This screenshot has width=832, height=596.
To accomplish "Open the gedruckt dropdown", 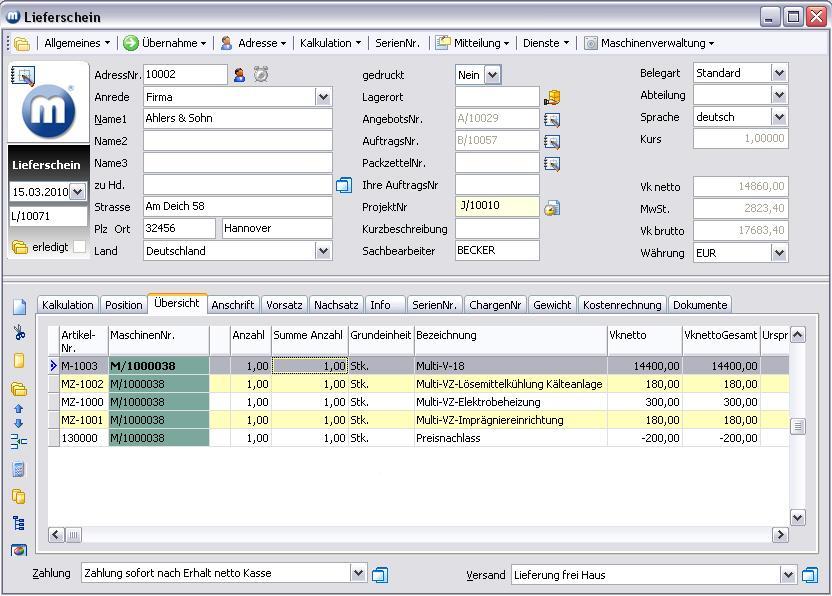I will tap(492, 75).
